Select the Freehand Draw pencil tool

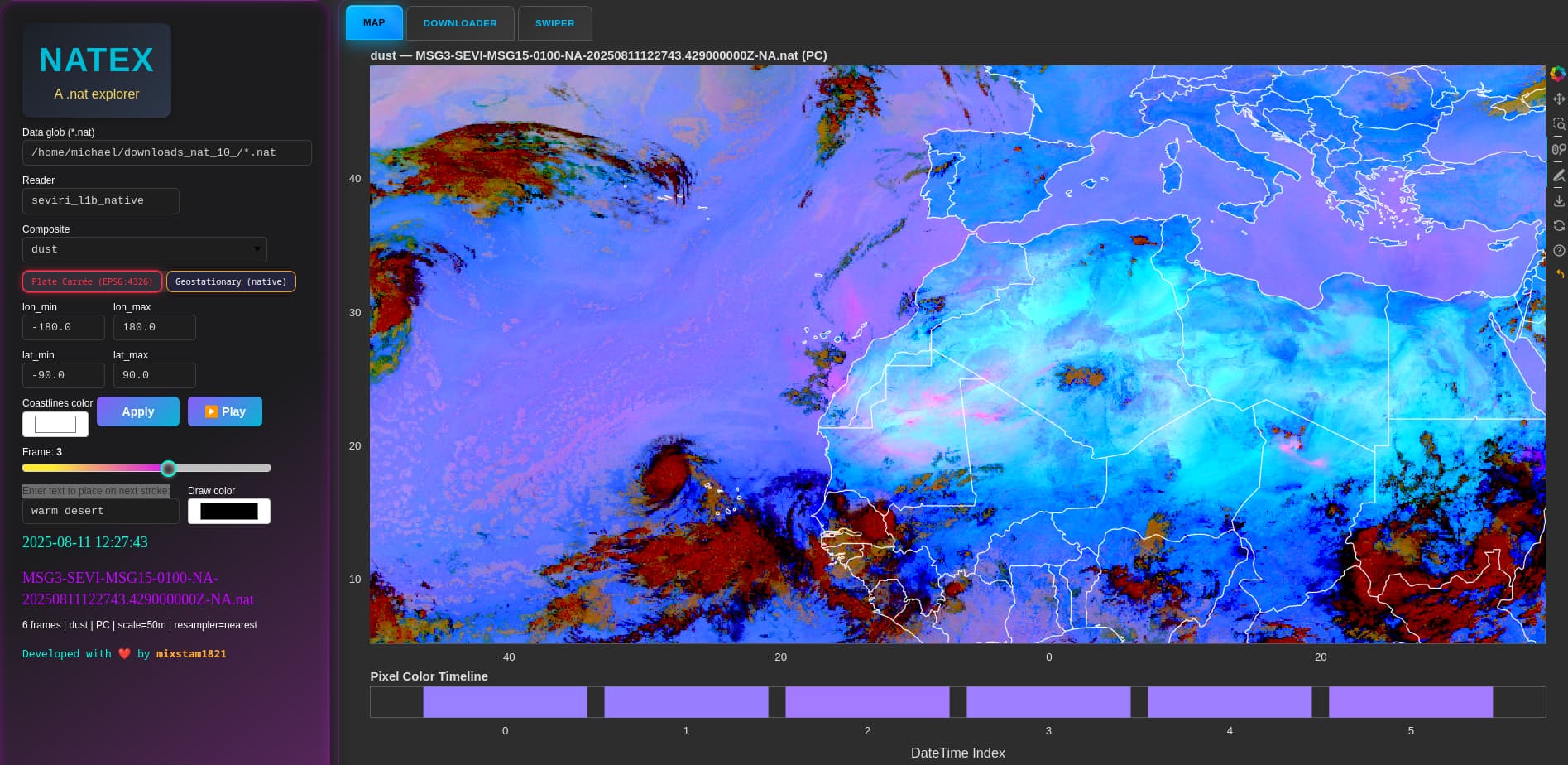[x=1559, y=176]
